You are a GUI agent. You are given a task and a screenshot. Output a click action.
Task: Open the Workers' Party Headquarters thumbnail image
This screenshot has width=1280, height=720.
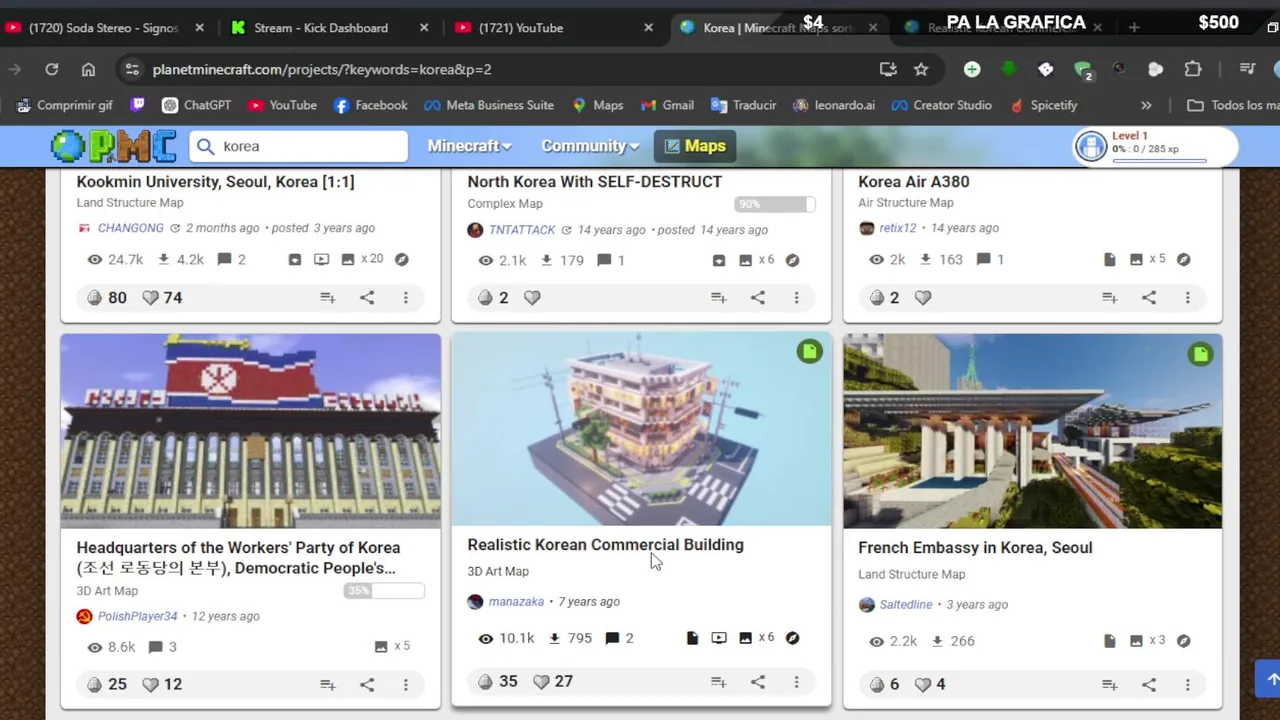250,431
